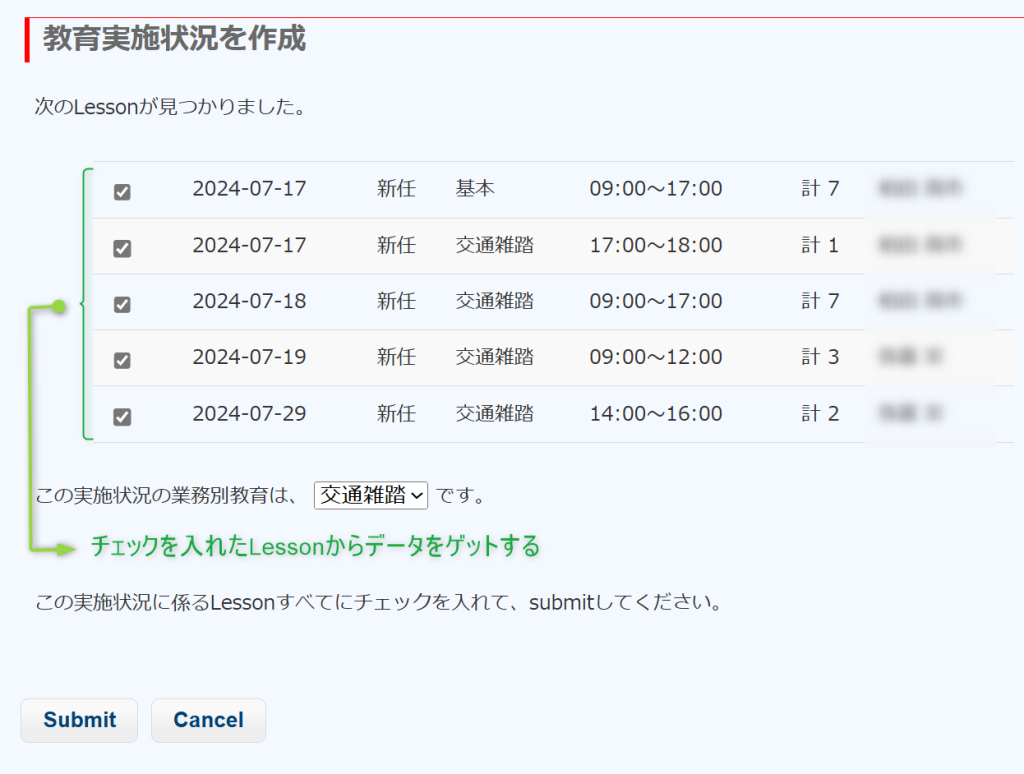The width and height of the screenshot is (1024, 774).
Task: Open the 交通雑踏 業務別教育 dropdown
Action: [370, 494]
